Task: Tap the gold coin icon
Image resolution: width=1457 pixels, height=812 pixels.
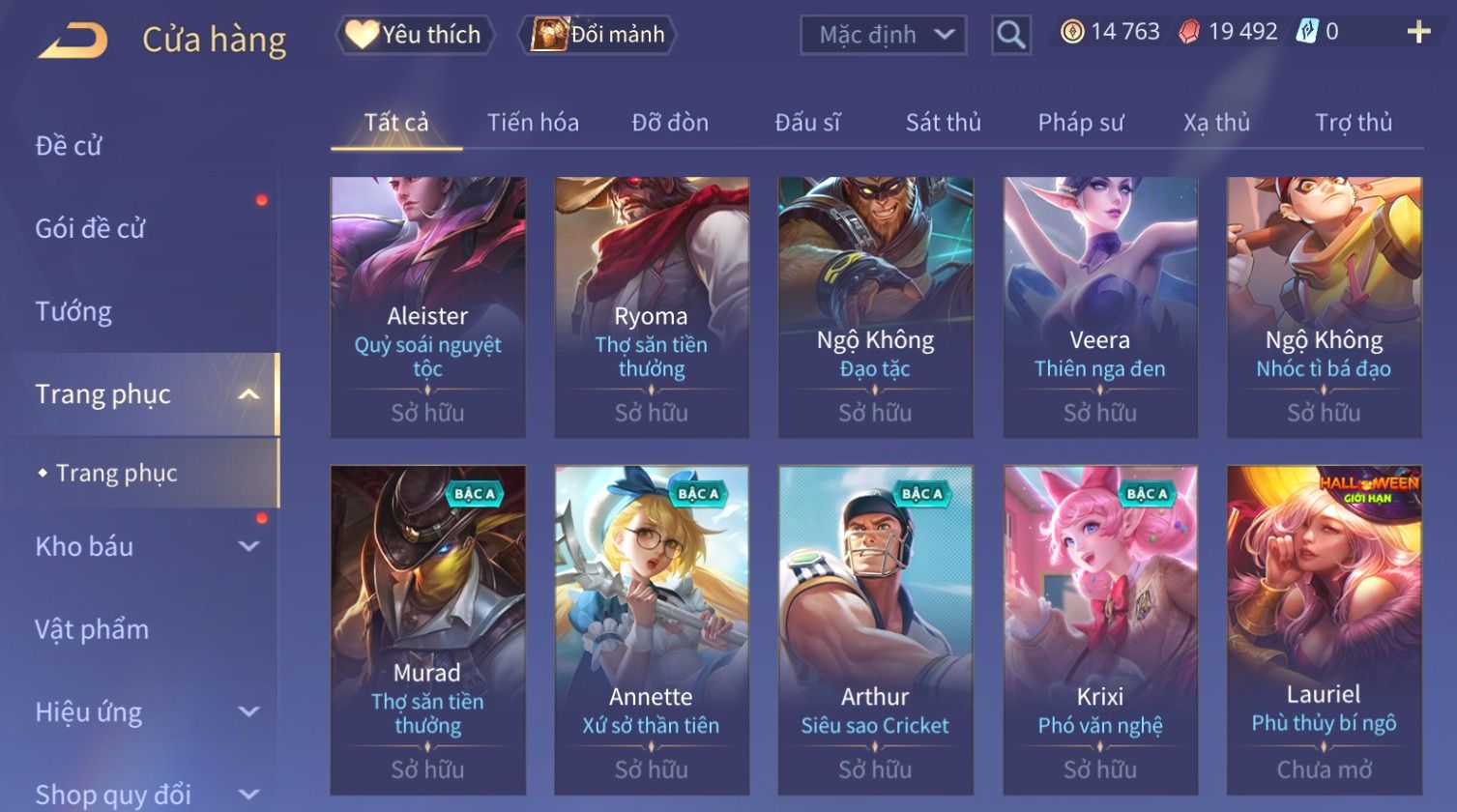Action: (1071, 32)
